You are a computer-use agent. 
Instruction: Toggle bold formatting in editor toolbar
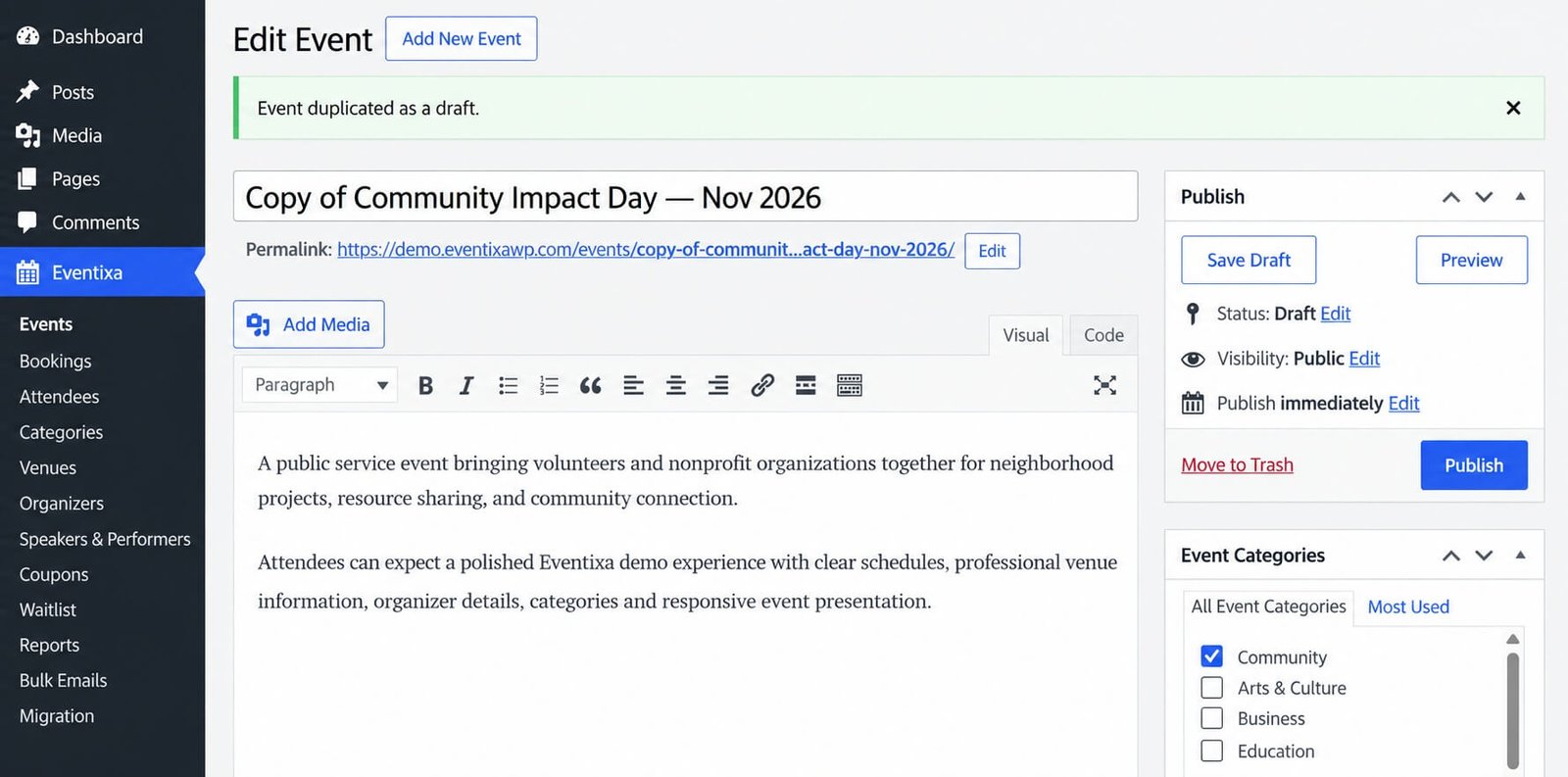coord(425,385)
